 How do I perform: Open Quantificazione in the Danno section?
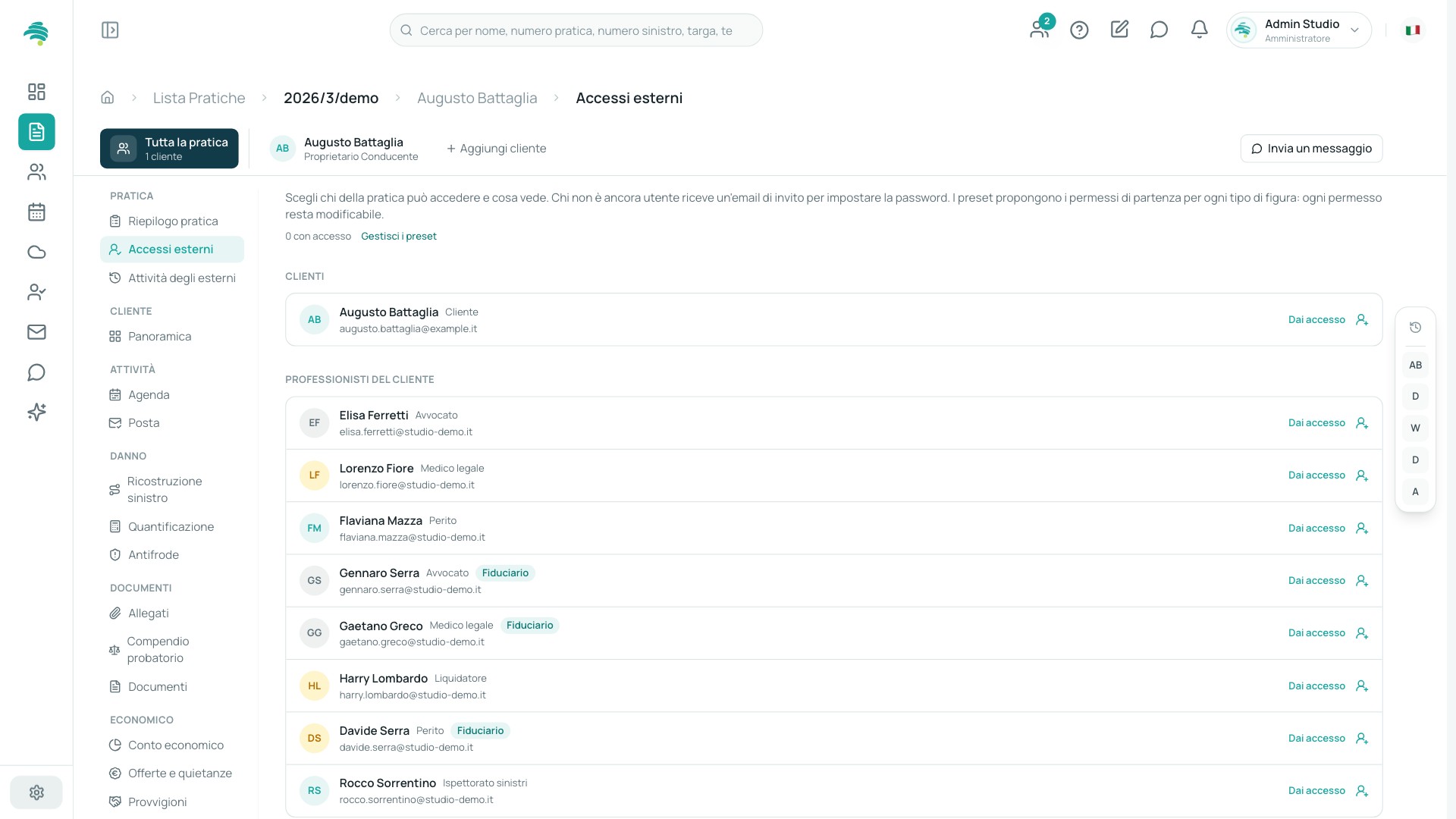pyautogui.click(x=172, y=527)
